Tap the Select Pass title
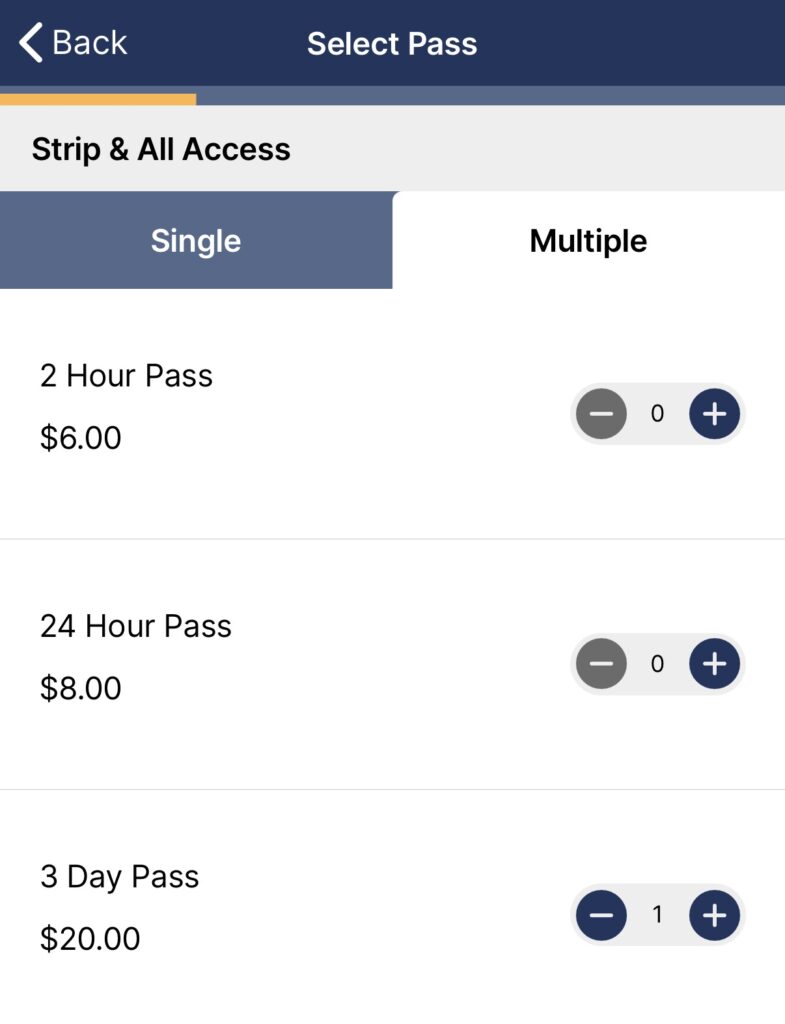Viewport: 785px width, 1024px height. pyautogui.click(x=392, y=44)
